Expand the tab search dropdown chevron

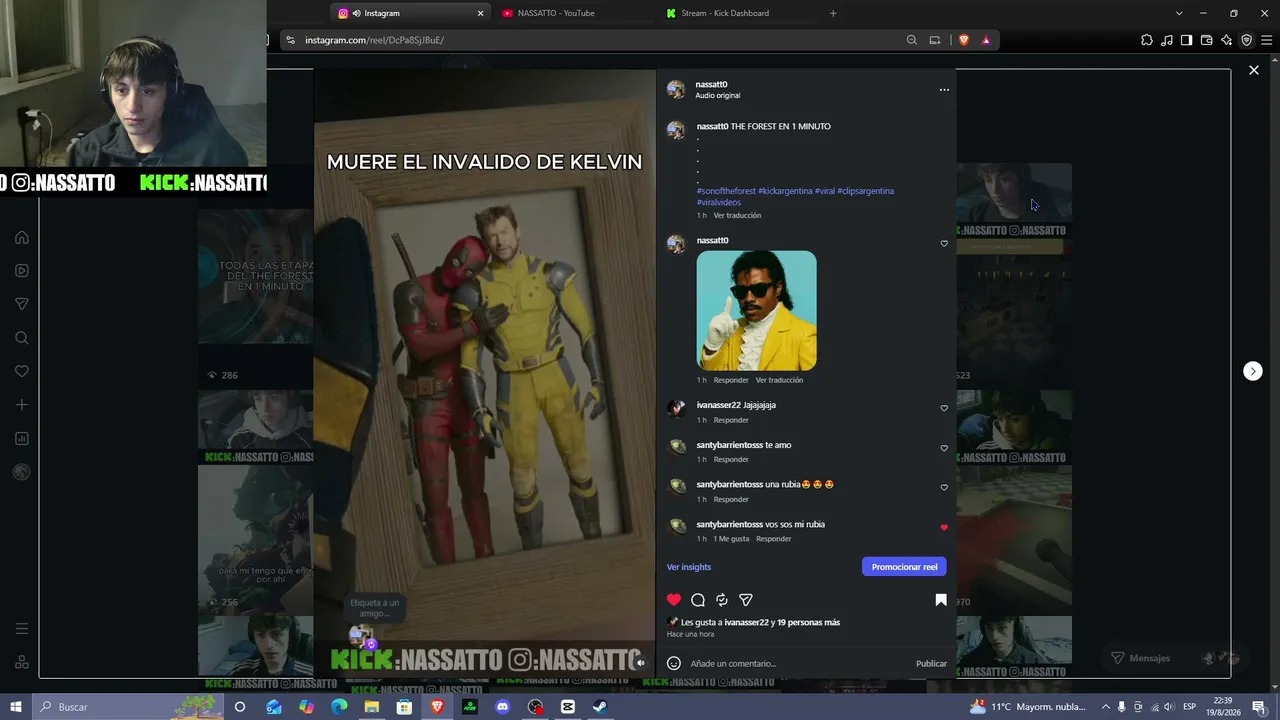(x=1179, y=13)
